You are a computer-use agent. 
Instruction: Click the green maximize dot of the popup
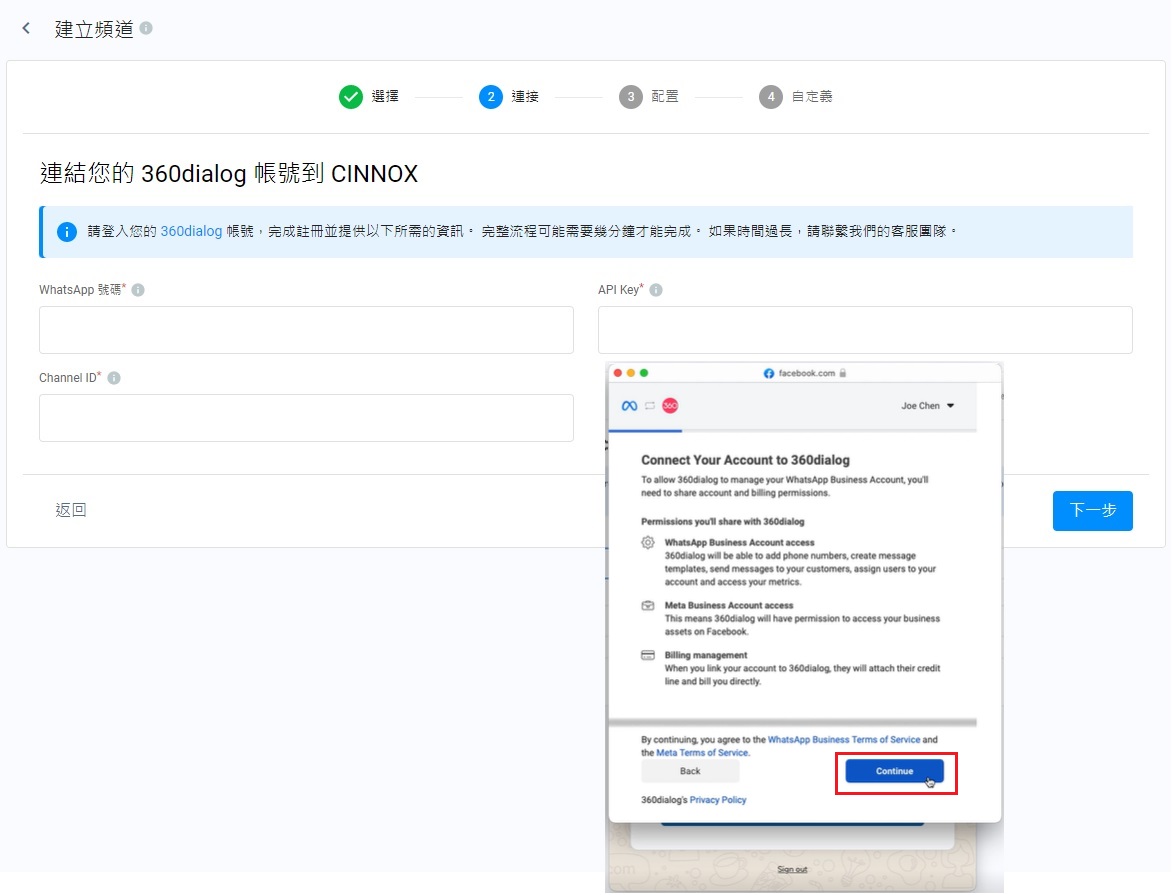coord(644,373)
